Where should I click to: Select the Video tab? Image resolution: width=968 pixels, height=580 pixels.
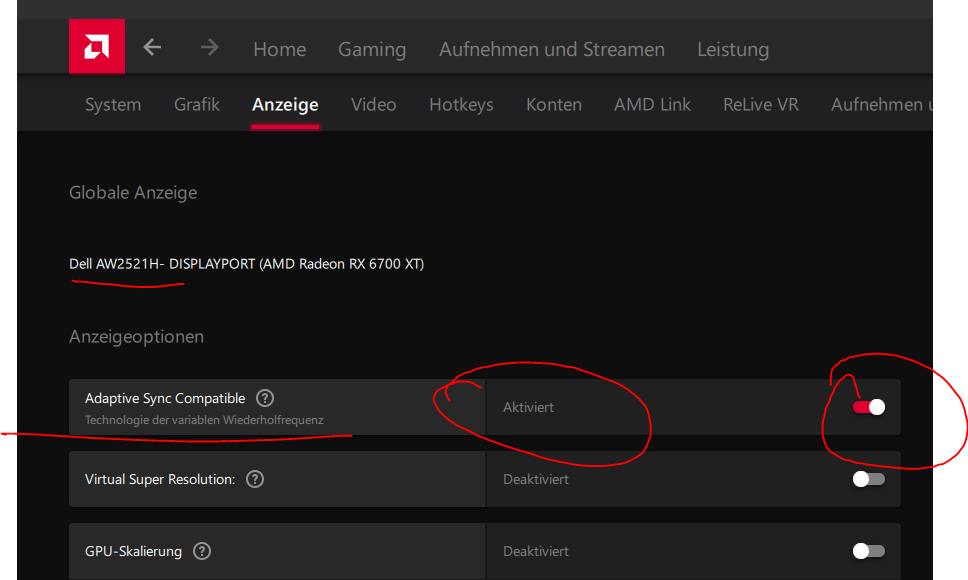(x=373, y=104)
